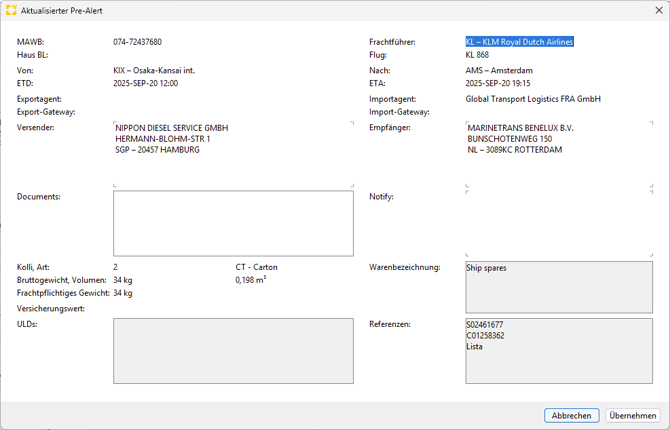Image resolution: width=670 pixels, height=430 pixels.
Task: Click Importagent Global Transport Logistics FRA GmbH
Action: point(532,99)
